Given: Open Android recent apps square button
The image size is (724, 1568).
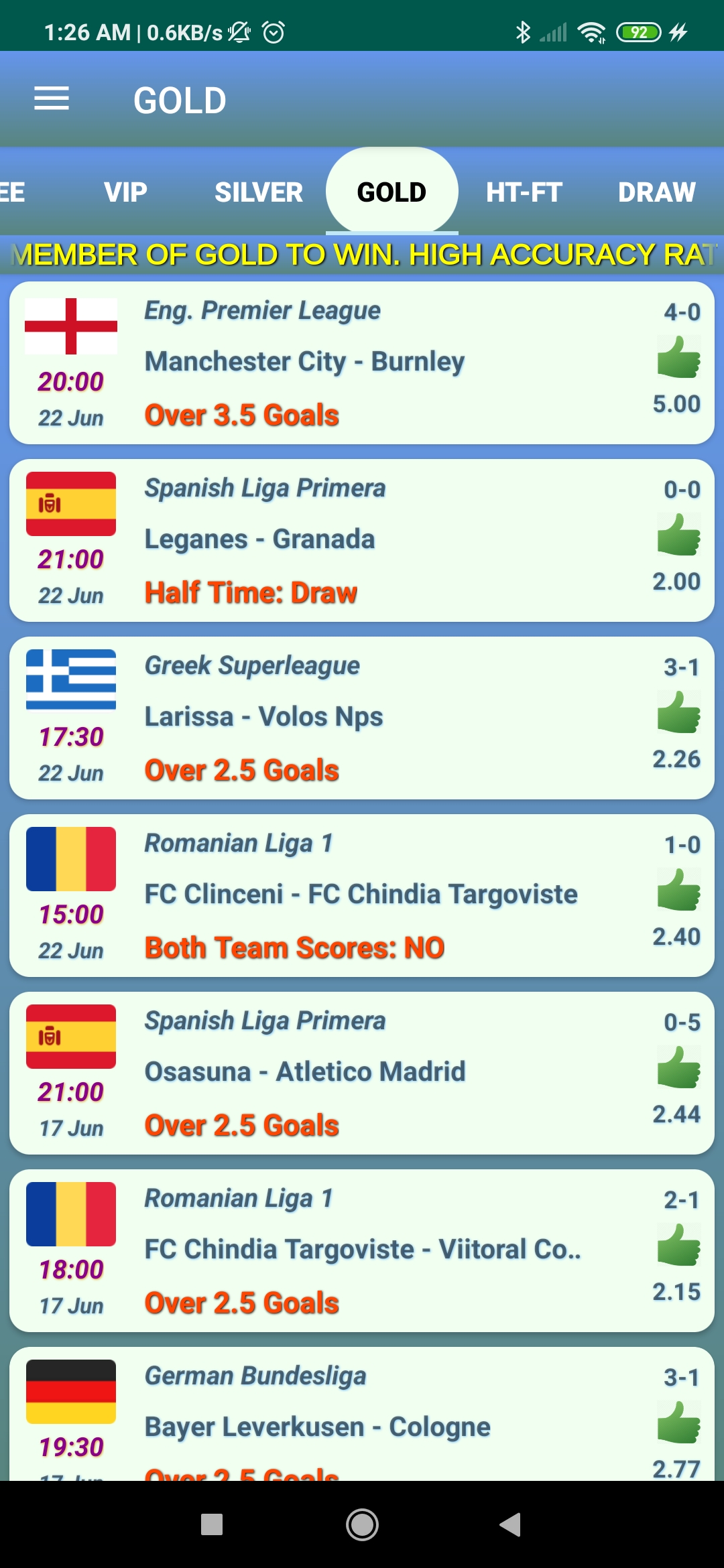Looking at the screenshot, I should coord(212,1524).
